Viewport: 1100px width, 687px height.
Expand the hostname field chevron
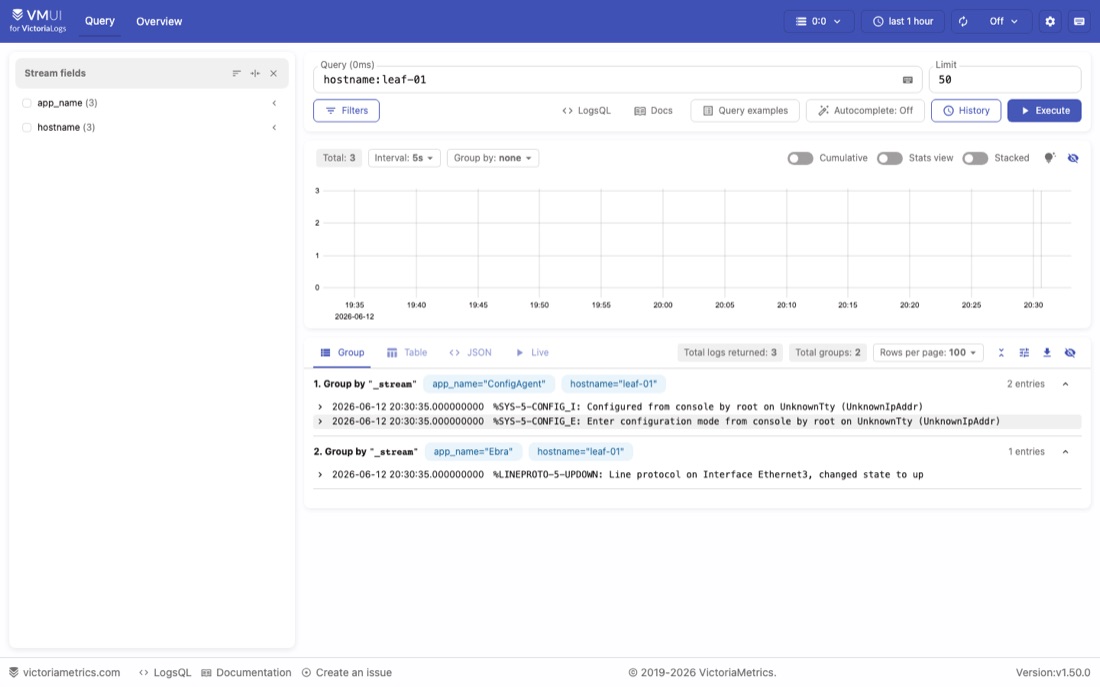pos(274,128)
